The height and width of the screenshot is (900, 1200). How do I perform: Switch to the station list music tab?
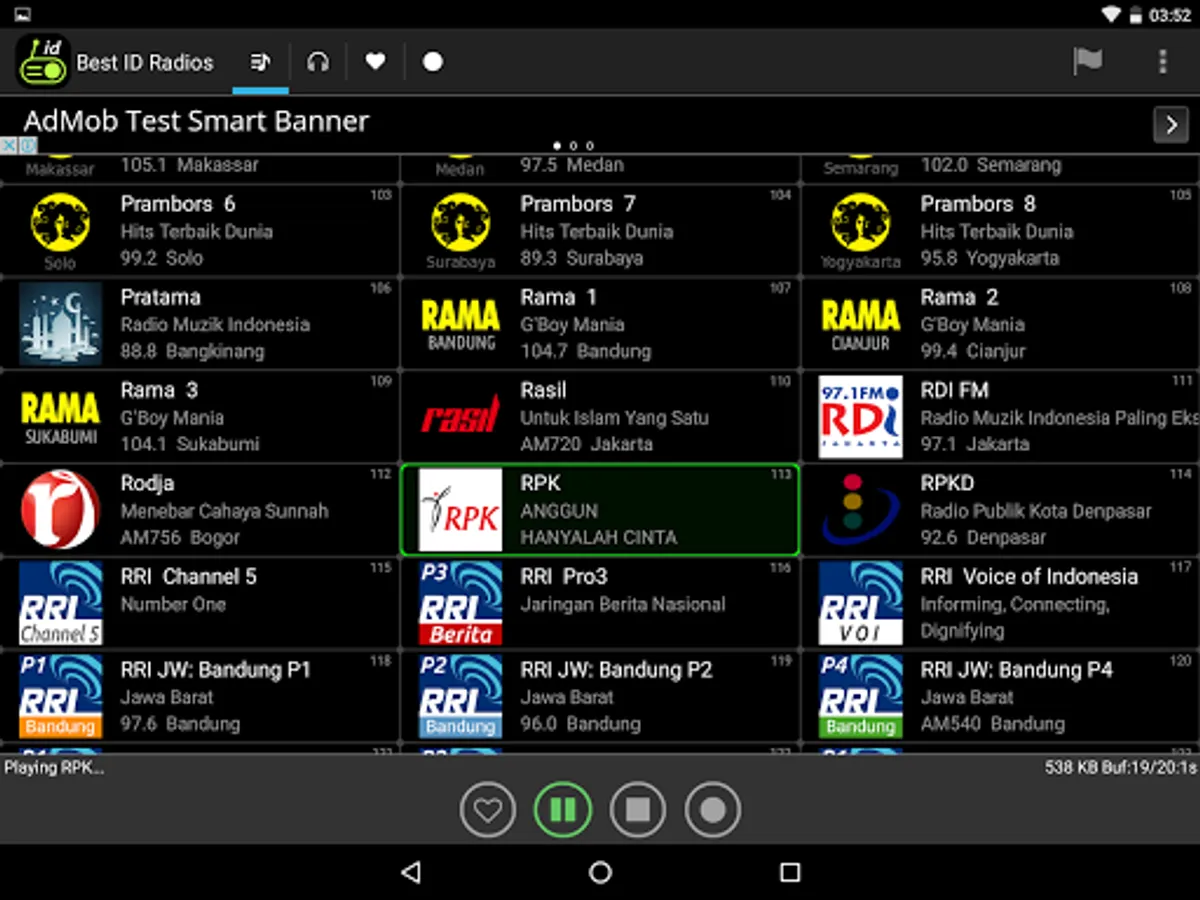pos(260,62)
